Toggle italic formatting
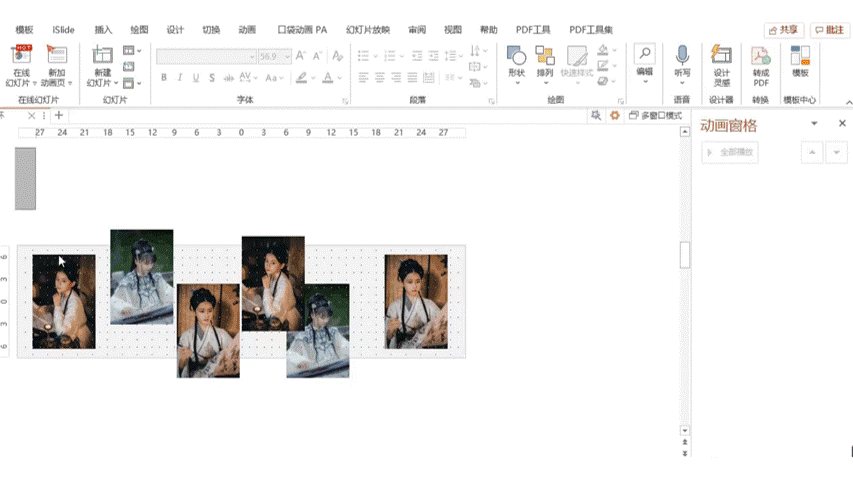 click(x=180, y=78)
